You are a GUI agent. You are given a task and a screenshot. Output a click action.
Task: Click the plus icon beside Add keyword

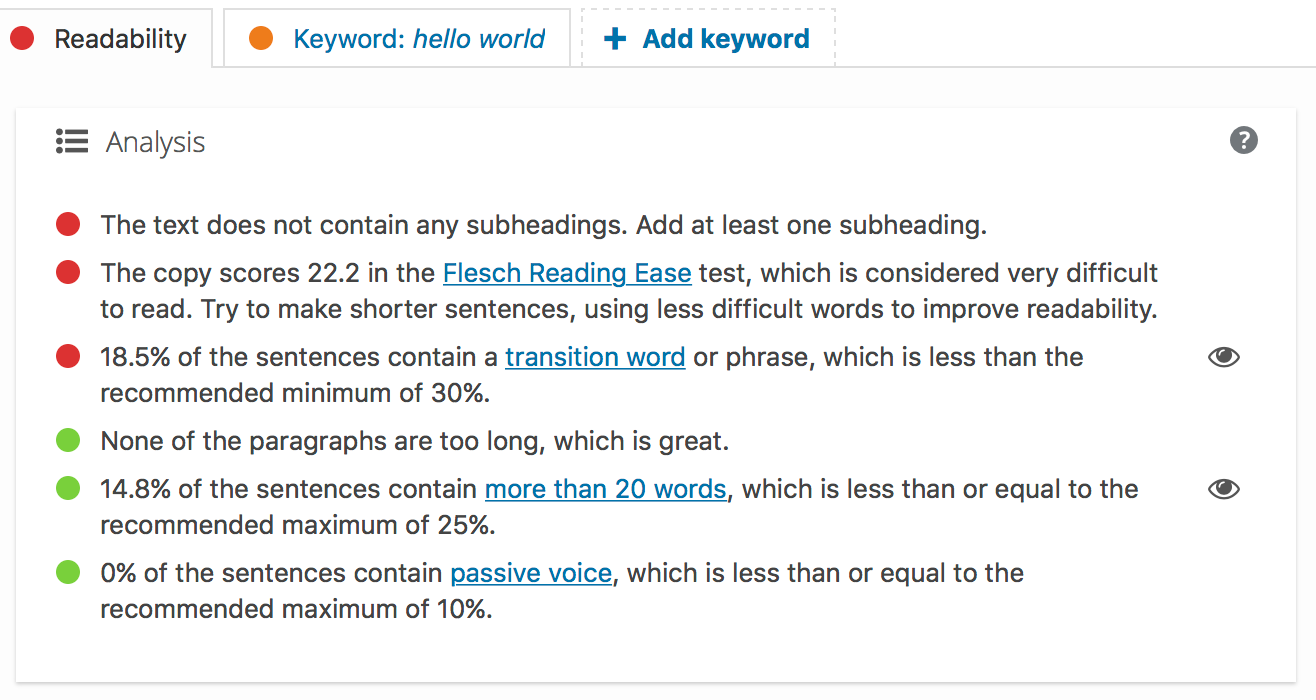(x=615, y=39)
